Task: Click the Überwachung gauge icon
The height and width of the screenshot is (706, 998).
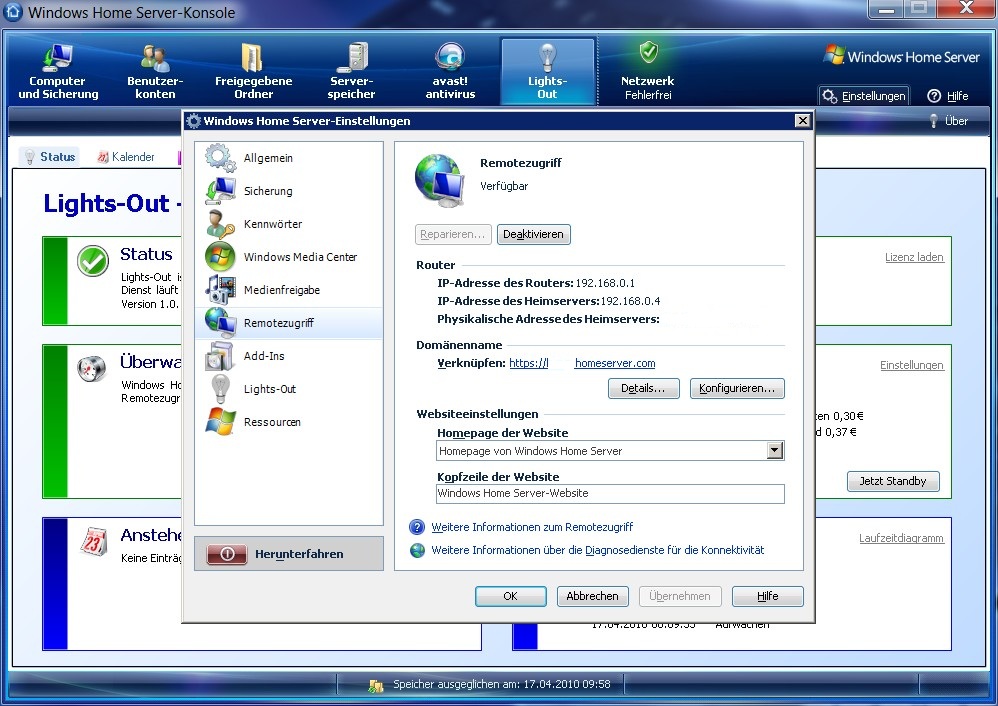Action: pos(92,369)
